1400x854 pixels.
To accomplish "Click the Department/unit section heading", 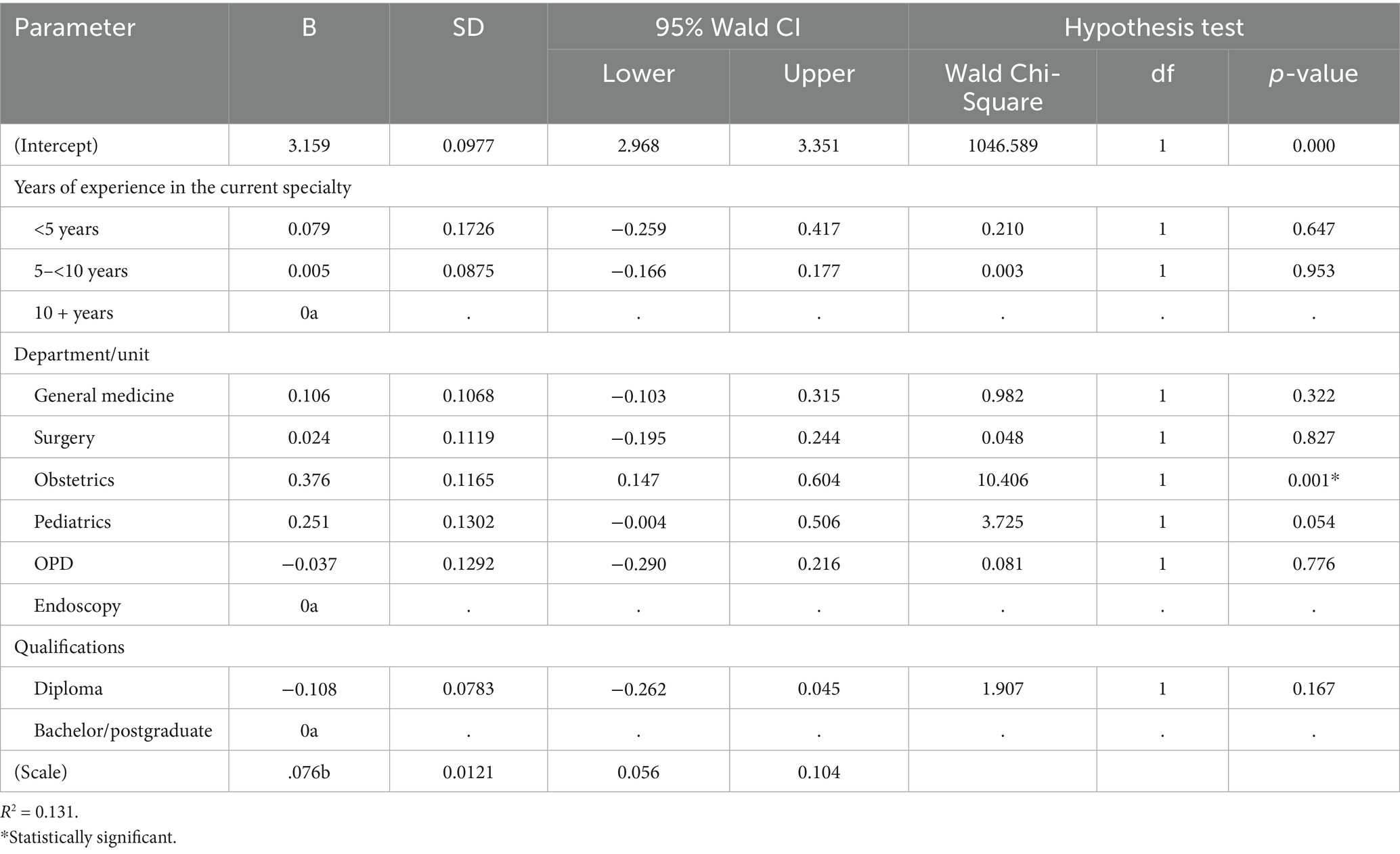I will click(x=82, y=354).
